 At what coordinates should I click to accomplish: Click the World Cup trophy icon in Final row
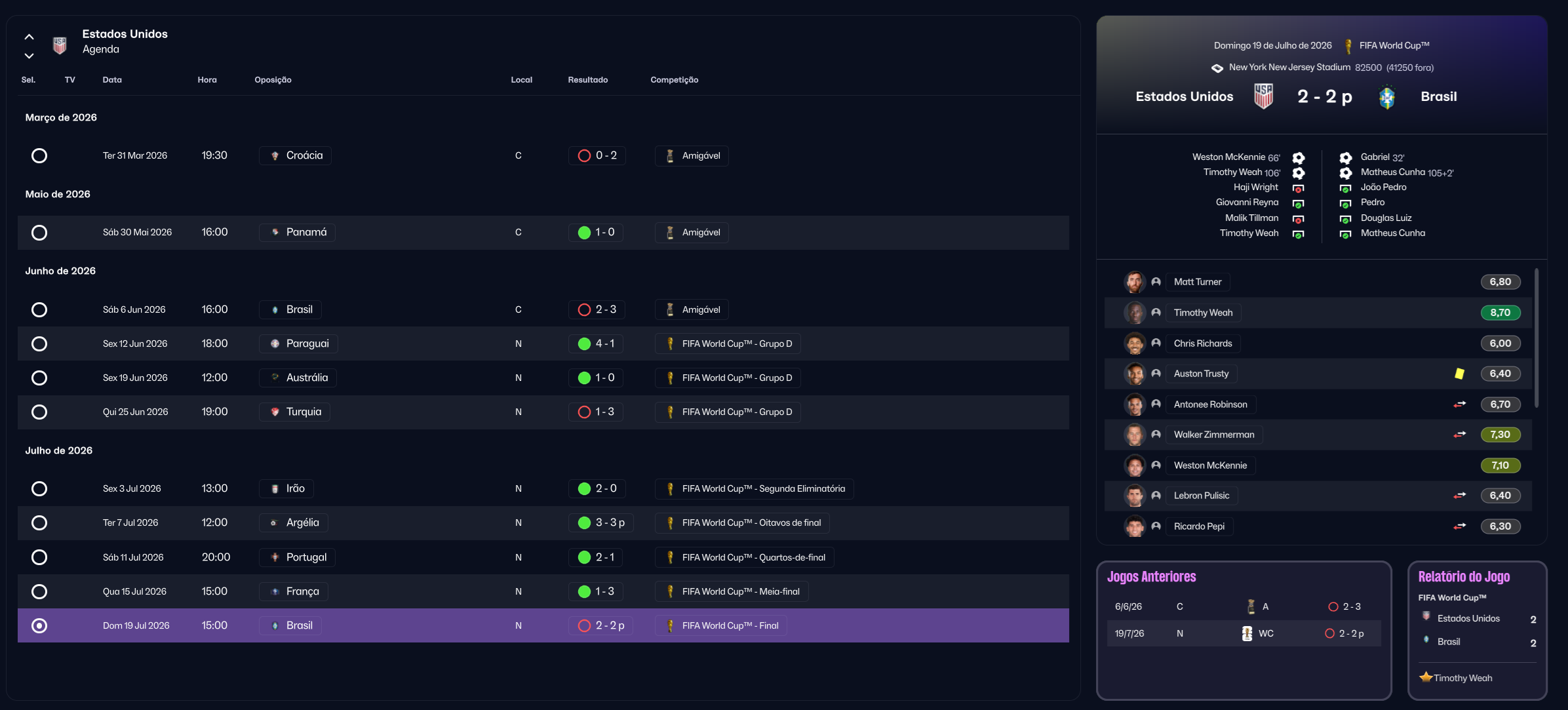tap(670, 625)
